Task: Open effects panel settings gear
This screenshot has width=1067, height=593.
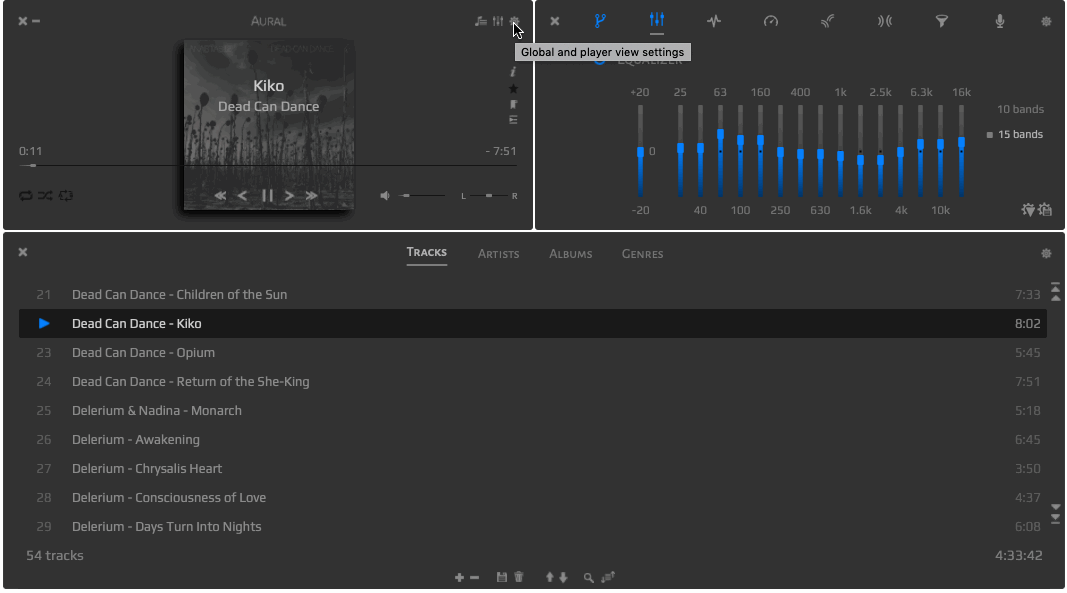Action: point(1047,21)
